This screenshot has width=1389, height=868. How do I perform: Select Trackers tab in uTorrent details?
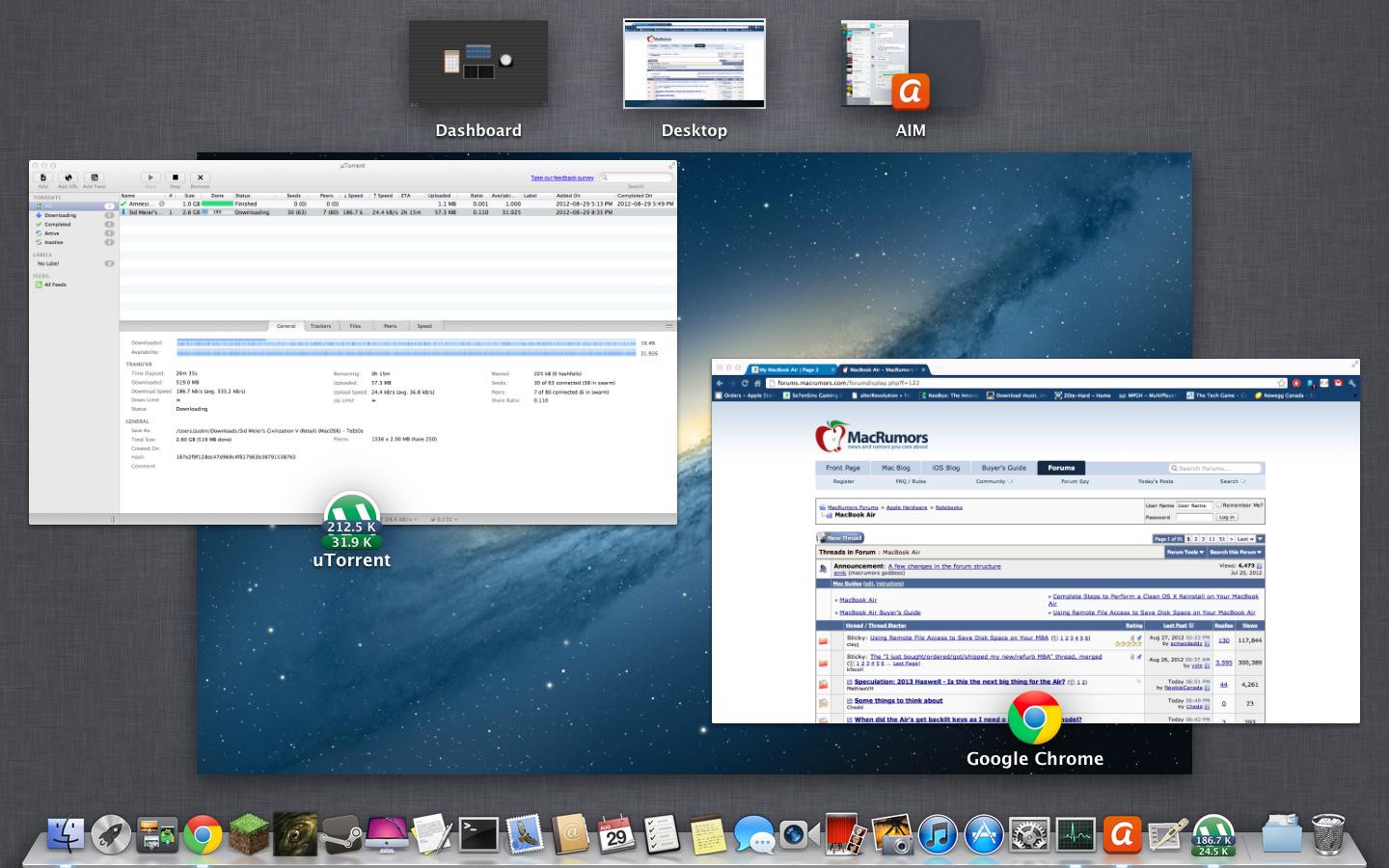320,326
